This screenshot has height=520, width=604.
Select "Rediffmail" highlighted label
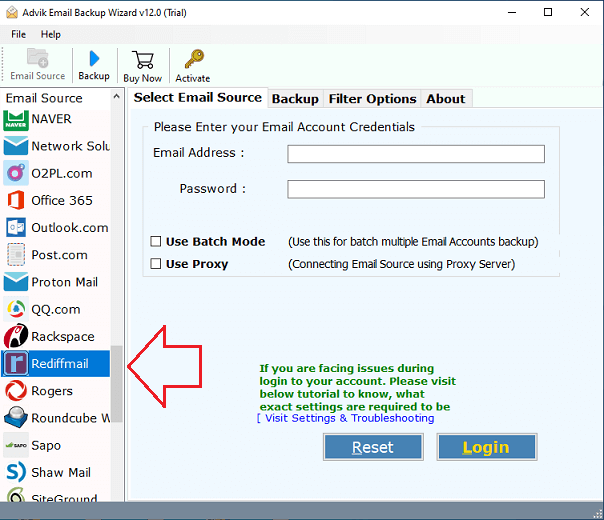point(60,364)
